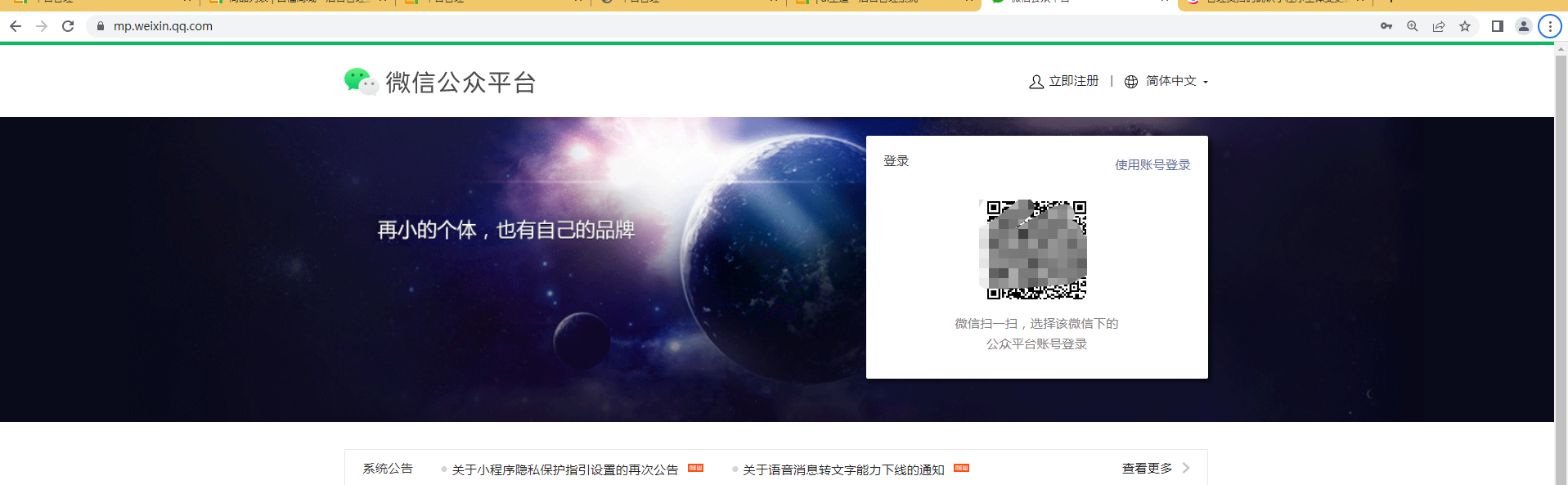
Task: Open the browser side panel icon
Action: (x=1498, y=26)
